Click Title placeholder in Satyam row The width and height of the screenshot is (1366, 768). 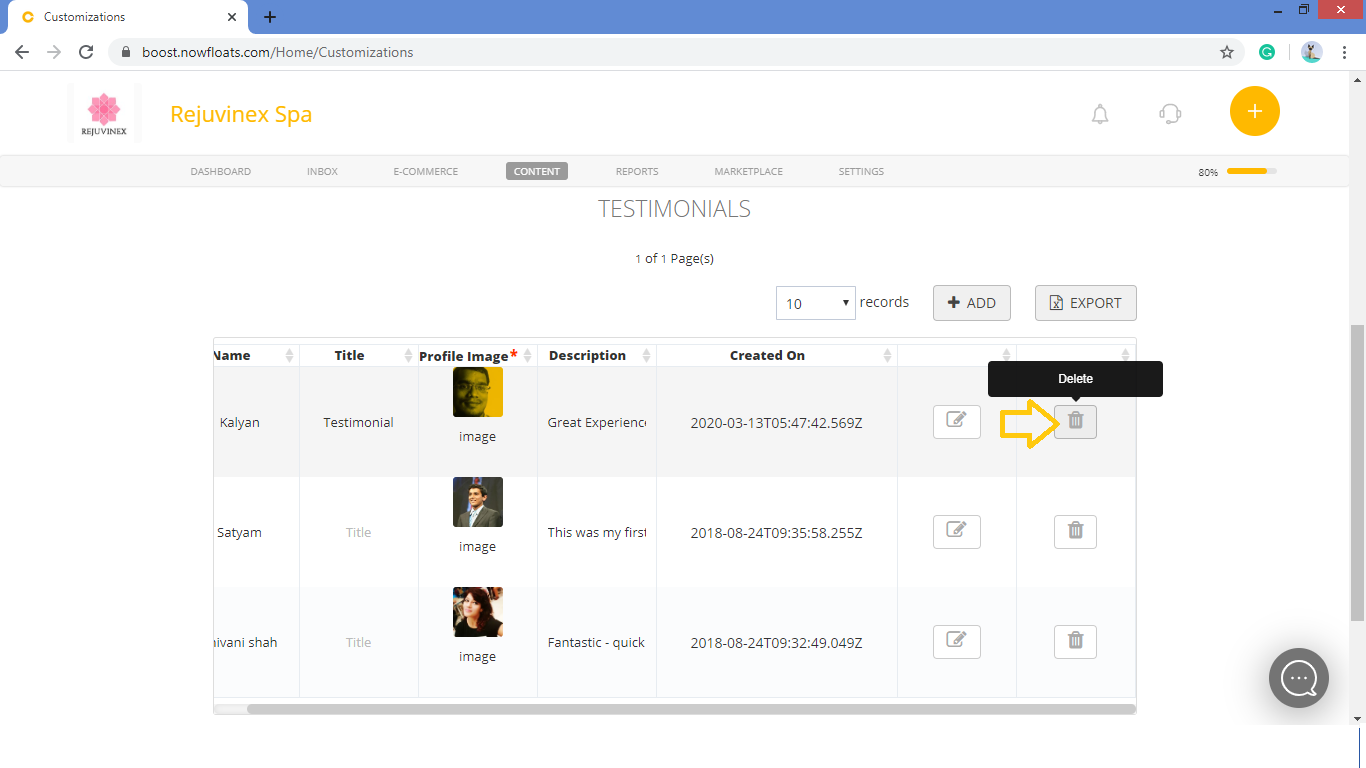point(358,532)
